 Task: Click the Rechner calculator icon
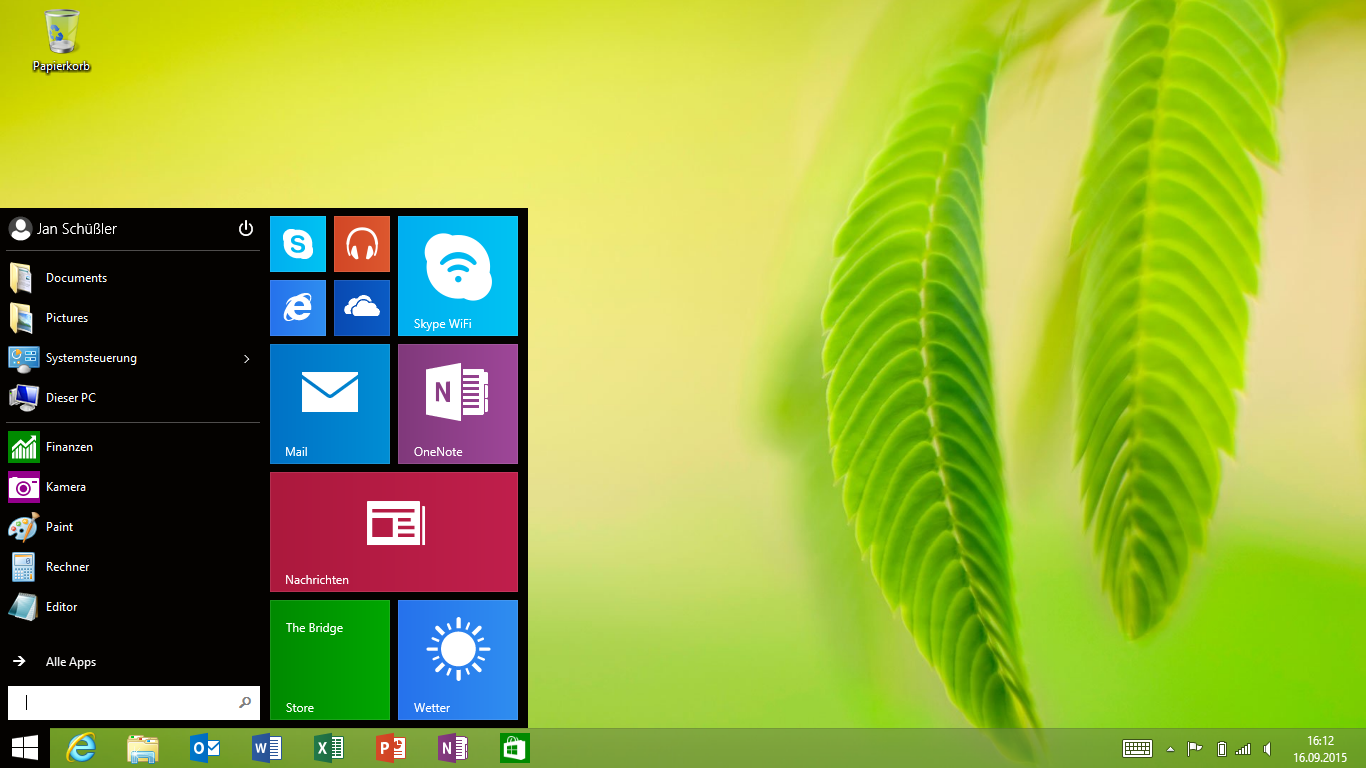tap(24, 567)
